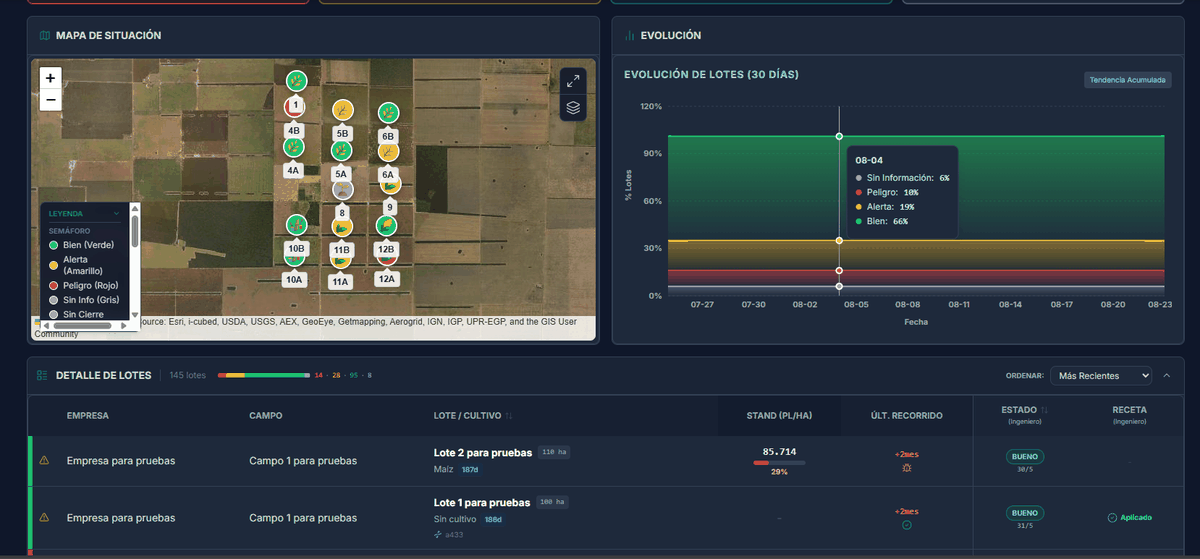This screenshot has width=1200, height=559.
Task: Click the legend vertical scrollbar thumb
Action: [135, 233]
